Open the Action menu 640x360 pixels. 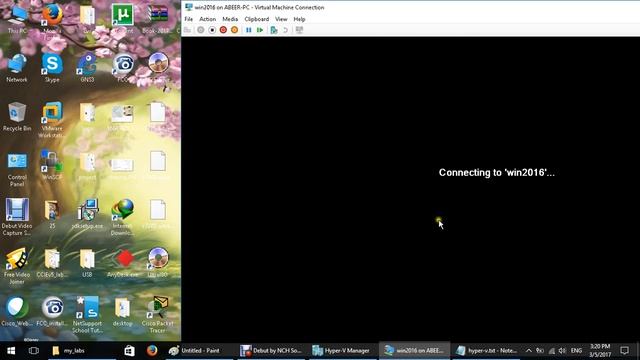[207, 19]
